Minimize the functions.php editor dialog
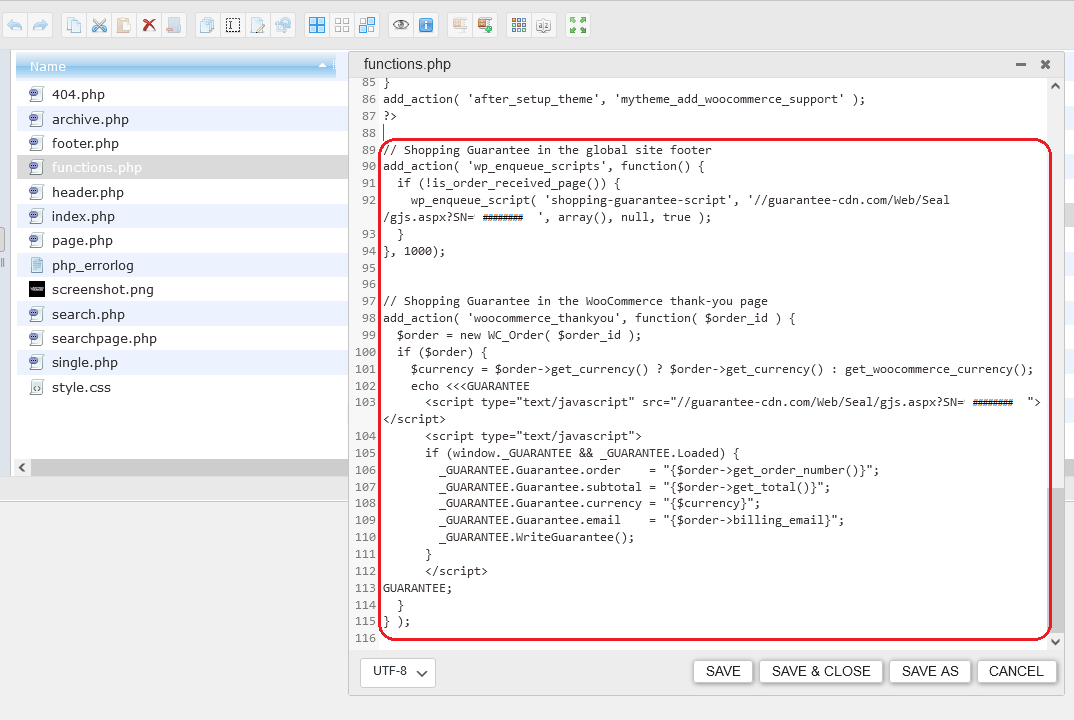This screenshot has width=1074, height=720. pyautogui.click(x=1021, y=64)
